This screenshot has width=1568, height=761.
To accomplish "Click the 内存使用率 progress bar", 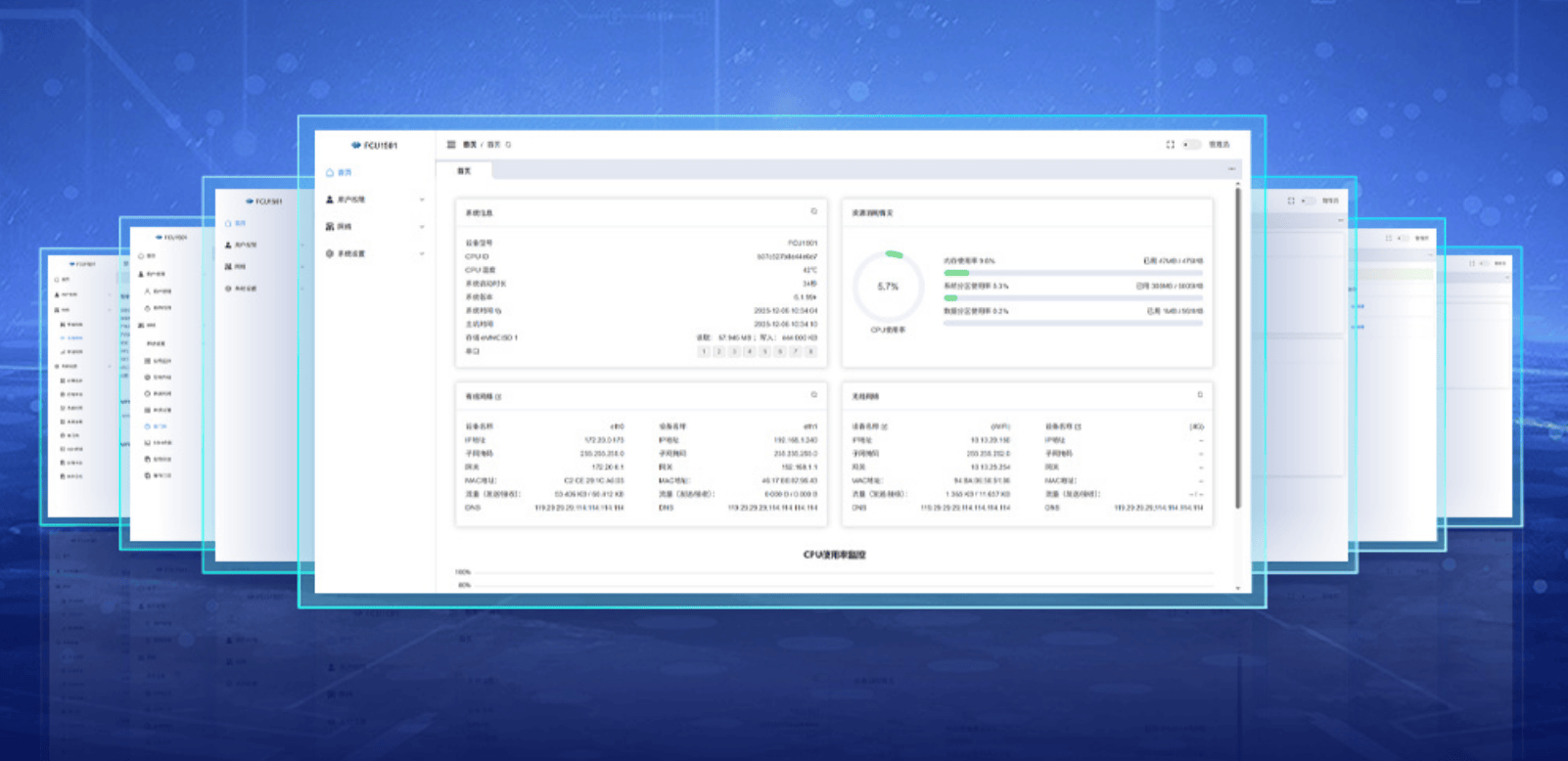I will [1072, 273].
